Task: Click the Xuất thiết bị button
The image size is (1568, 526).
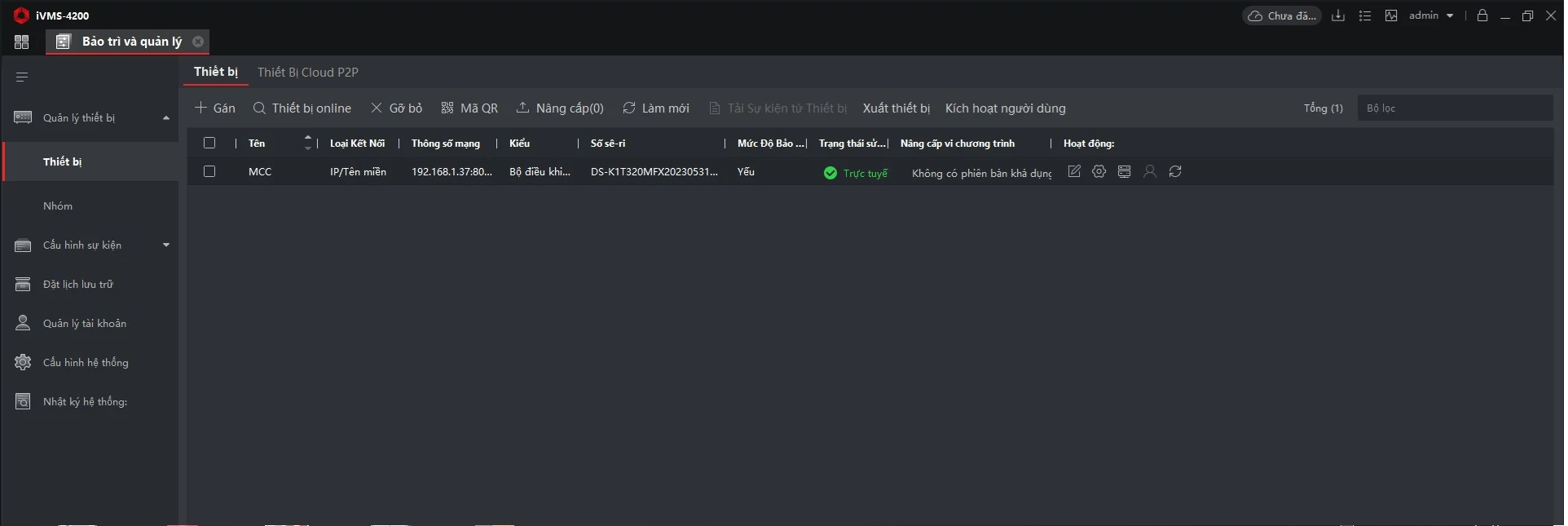Action: pyautogui.click(x=896, y=108)
